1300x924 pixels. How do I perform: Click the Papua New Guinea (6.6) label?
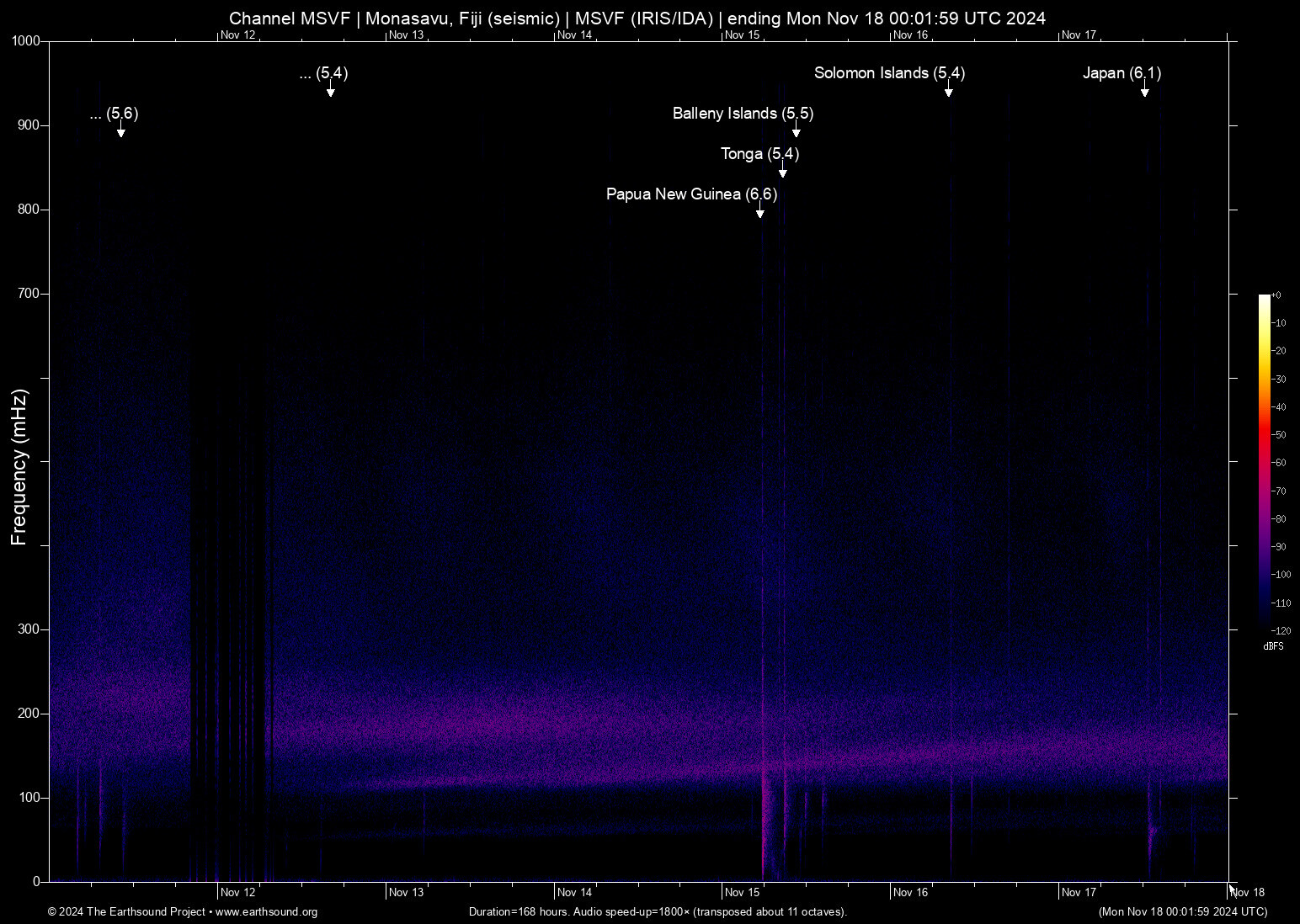pyautogui.click(x=691, y=194)
